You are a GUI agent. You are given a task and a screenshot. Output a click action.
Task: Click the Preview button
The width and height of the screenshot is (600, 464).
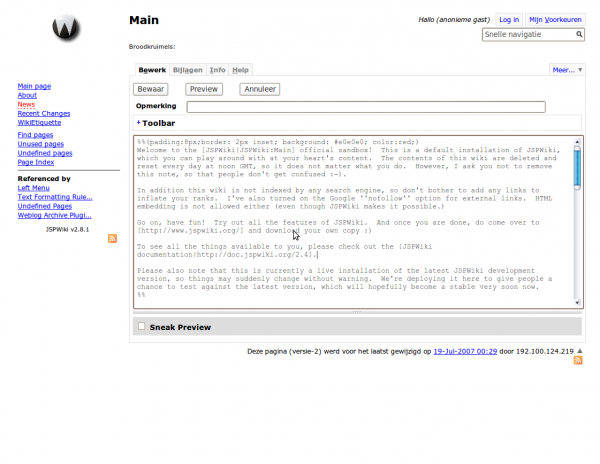pos(204,89)
